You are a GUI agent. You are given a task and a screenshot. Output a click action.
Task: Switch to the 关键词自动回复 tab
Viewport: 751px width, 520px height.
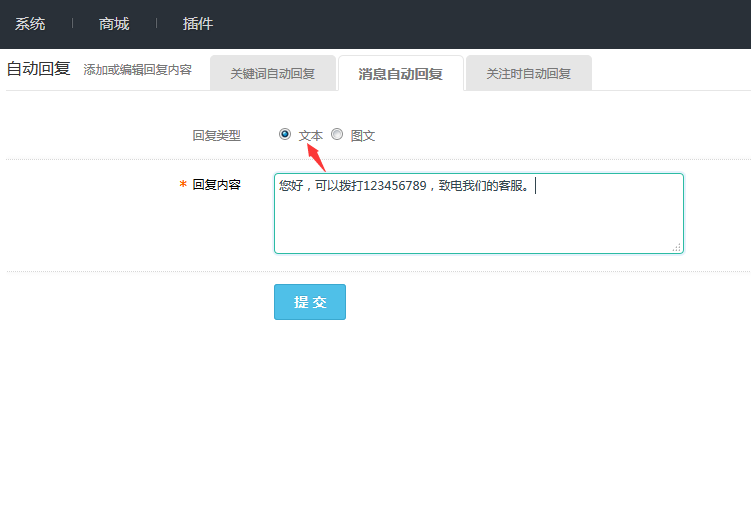click(x=273, y=73)
